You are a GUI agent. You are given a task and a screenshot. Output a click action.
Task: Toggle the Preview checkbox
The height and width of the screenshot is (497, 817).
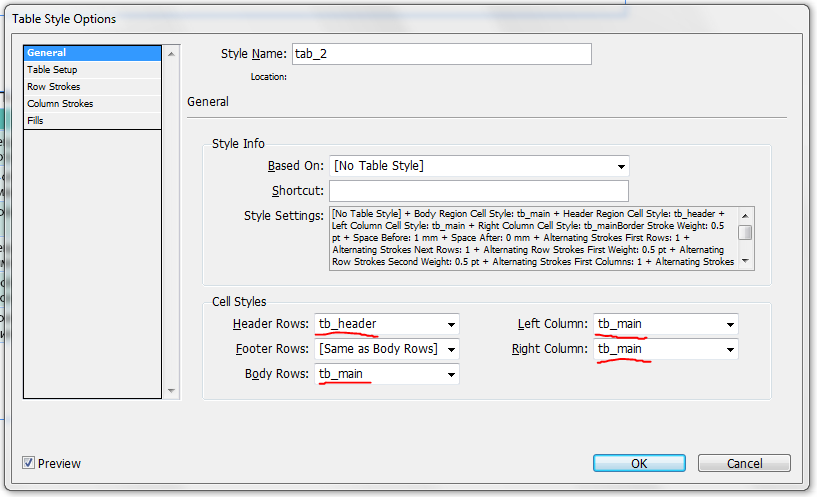29,463
